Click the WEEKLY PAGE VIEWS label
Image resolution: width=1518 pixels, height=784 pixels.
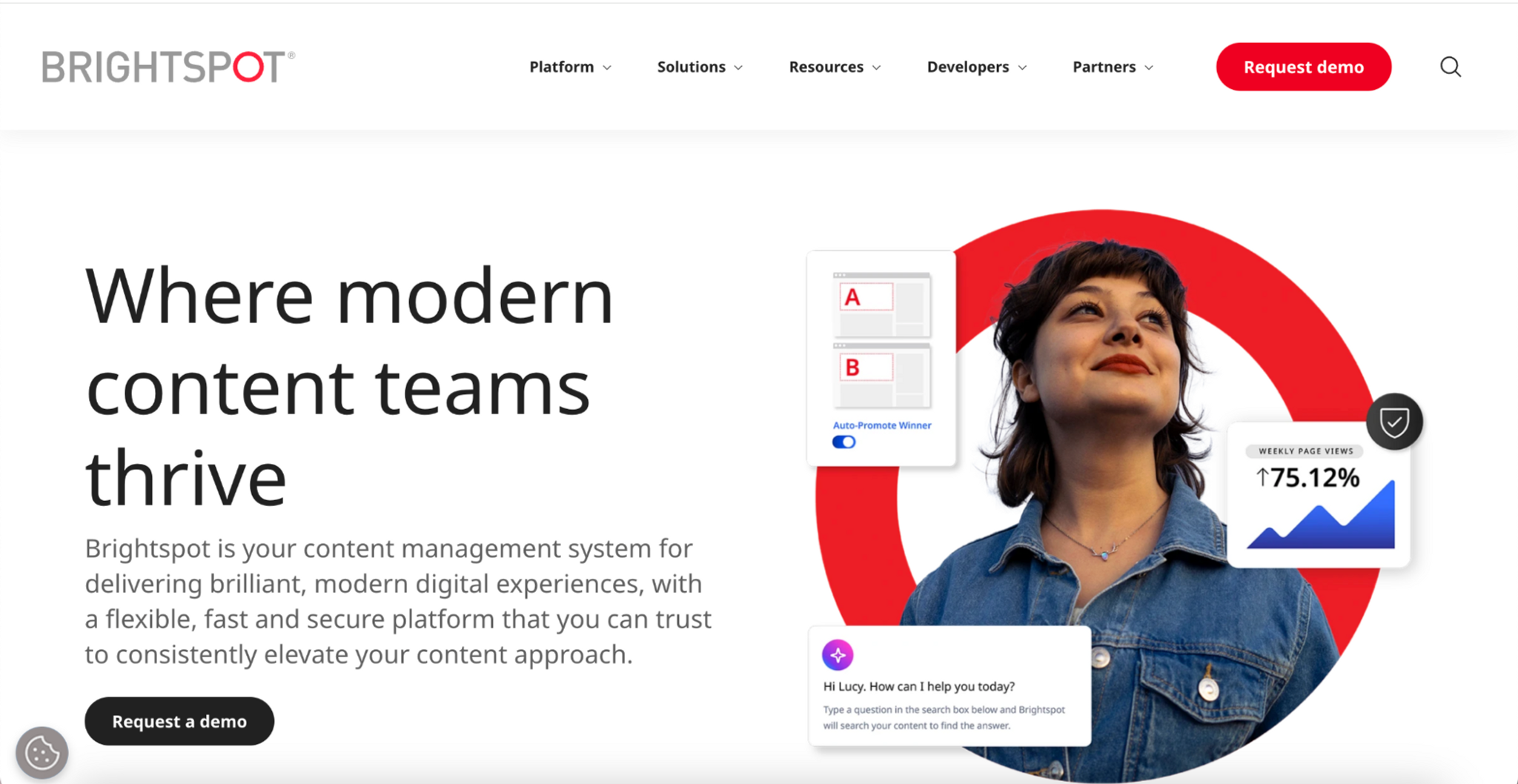click(1306, 451)
